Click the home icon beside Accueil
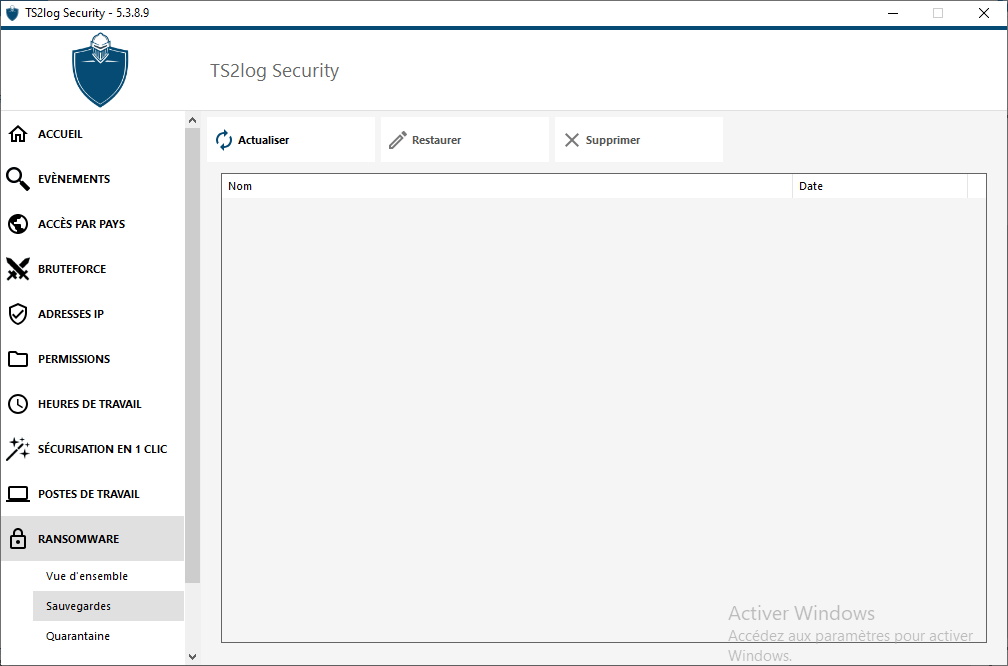The width and height of the screenshot is (1008, 666). click(18, 134)
